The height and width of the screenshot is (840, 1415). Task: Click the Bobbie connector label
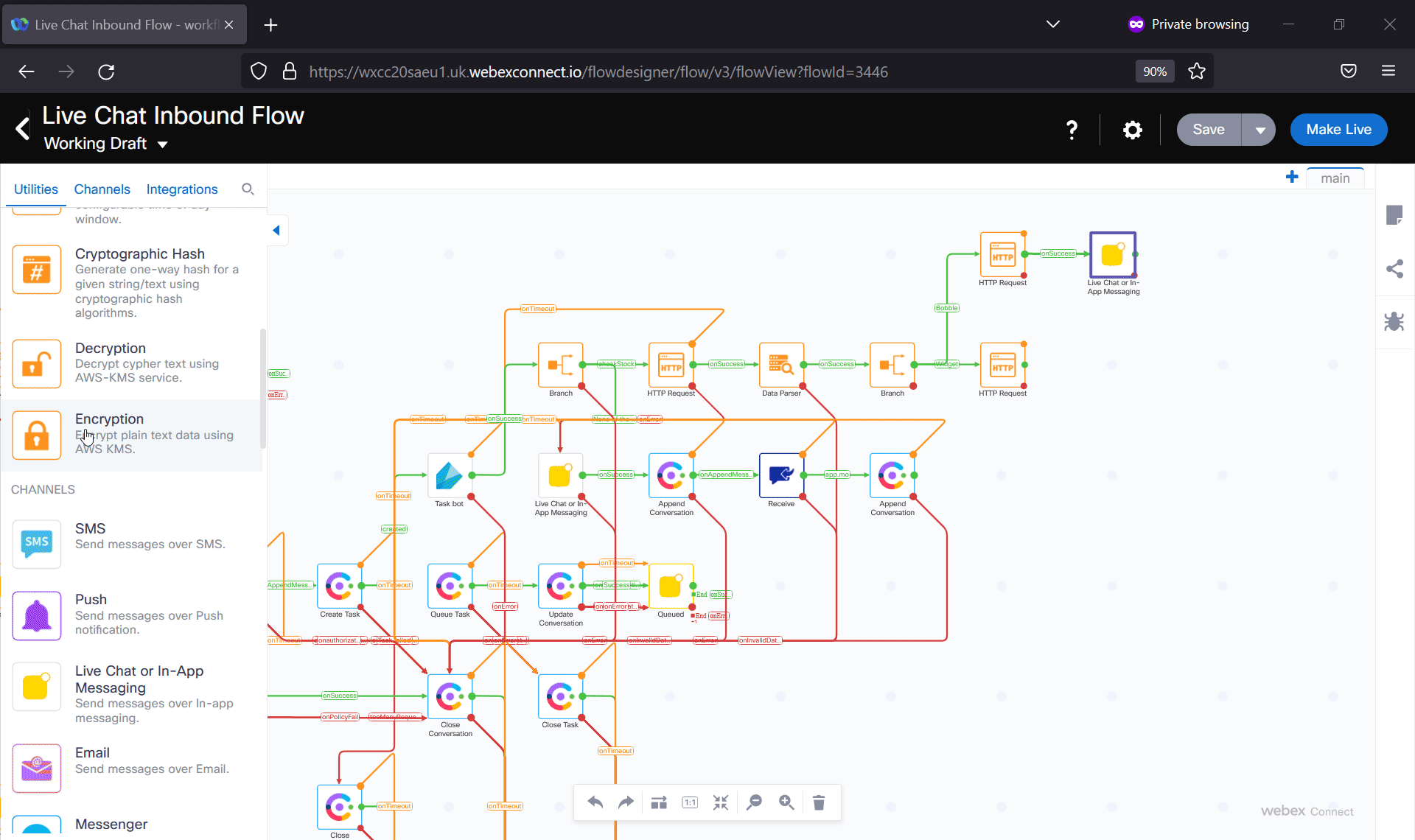[947, 308]
